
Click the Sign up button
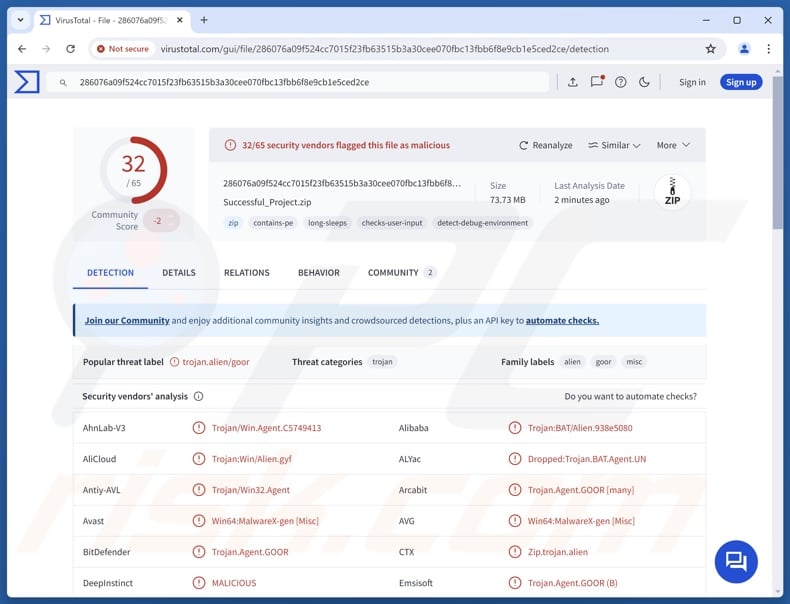[x=740, y=82]
